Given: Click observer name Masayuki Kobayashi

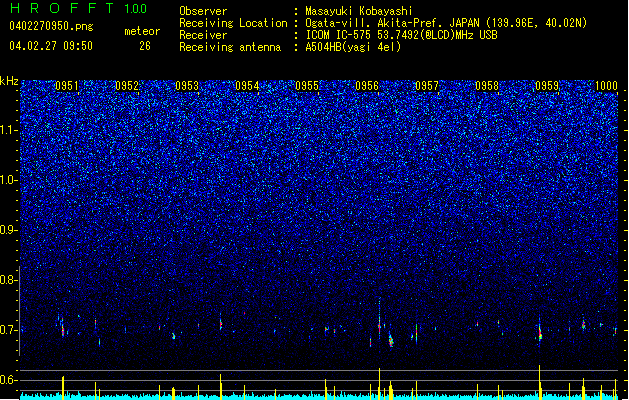Looking at the screenshot, I should 359,11.
